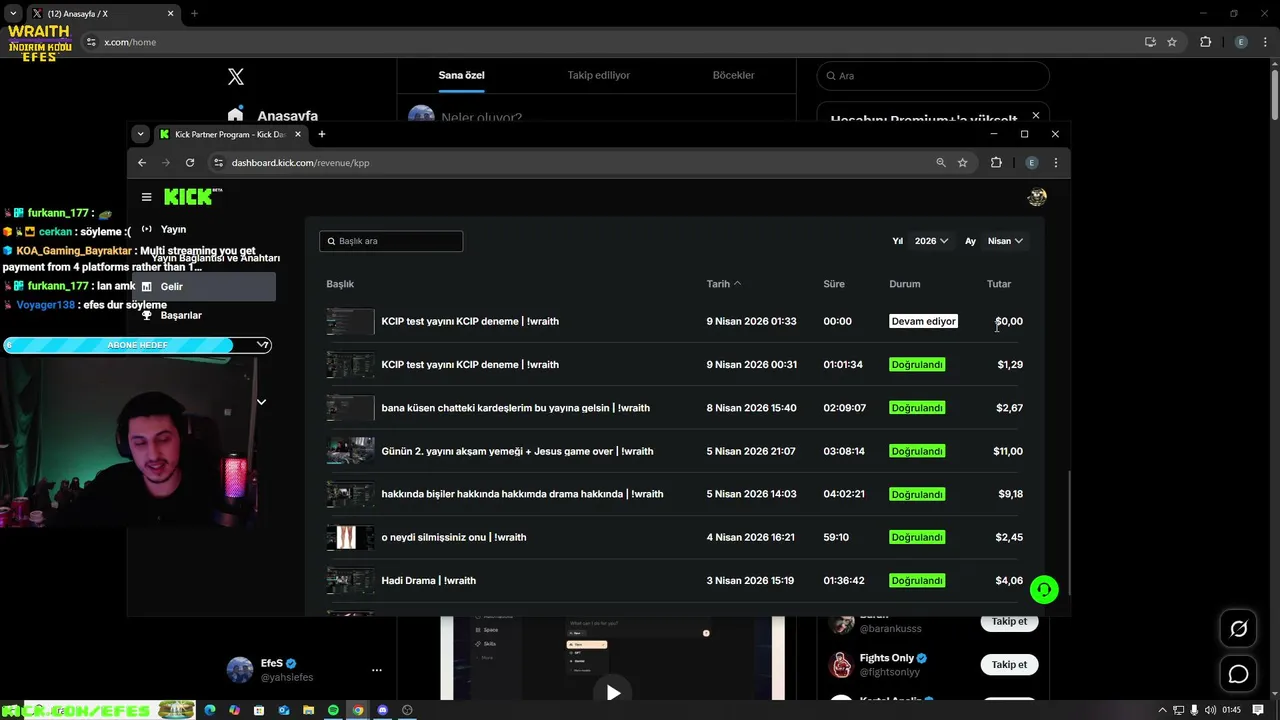Open the messages bubble on X page

1238,674
